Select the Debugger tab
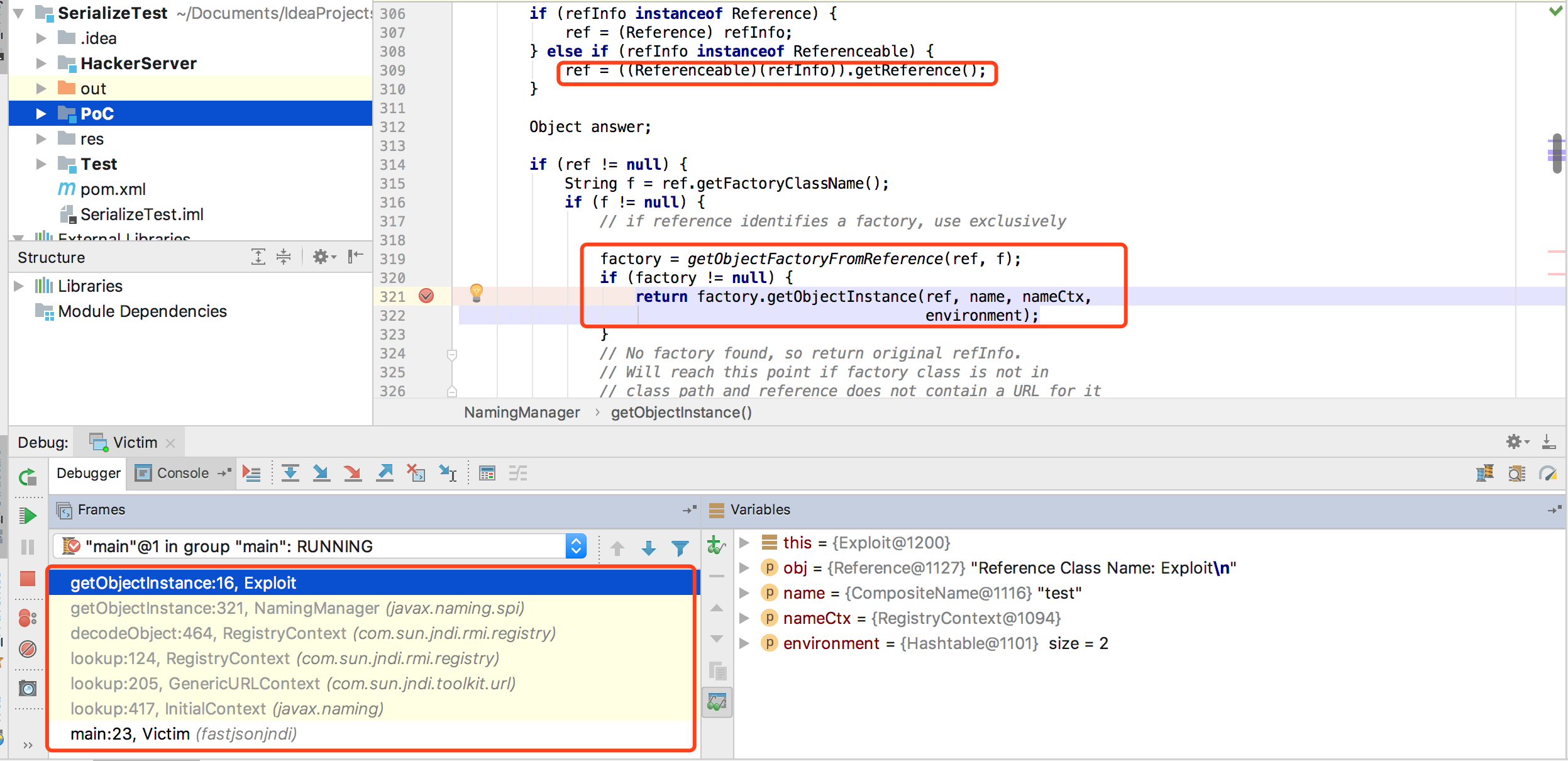Screen dimensions: 1568x761 pos(87,473)
